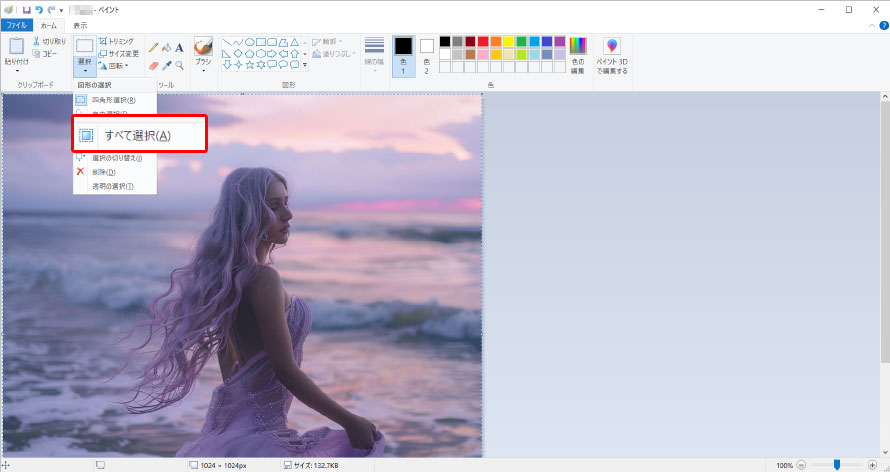
Task: Collapse the ribbon with the top-right chevron
Action: pos(872,26)
